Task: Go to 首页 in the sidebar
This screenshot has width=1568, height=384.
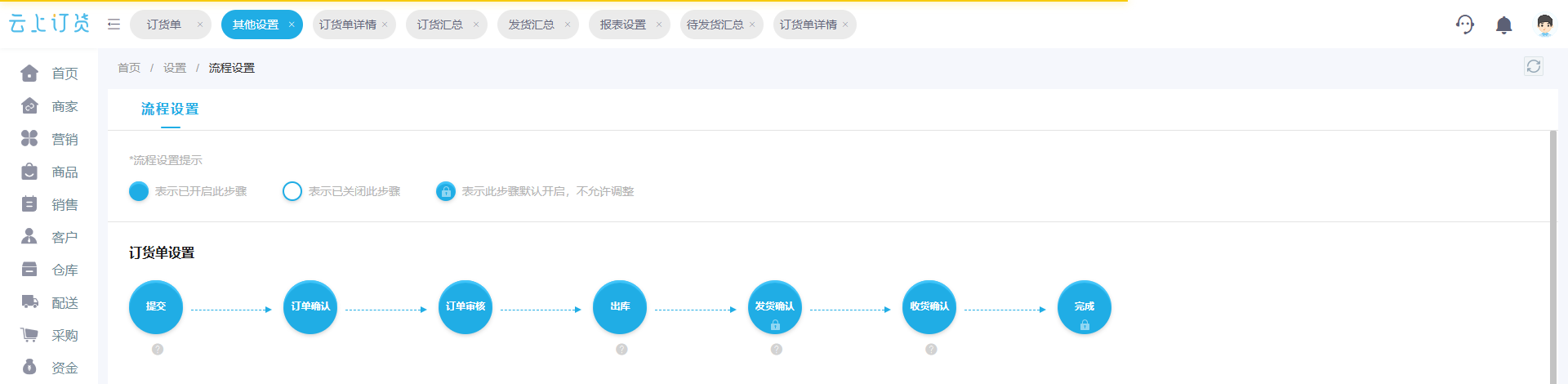Action: (49, 74)
